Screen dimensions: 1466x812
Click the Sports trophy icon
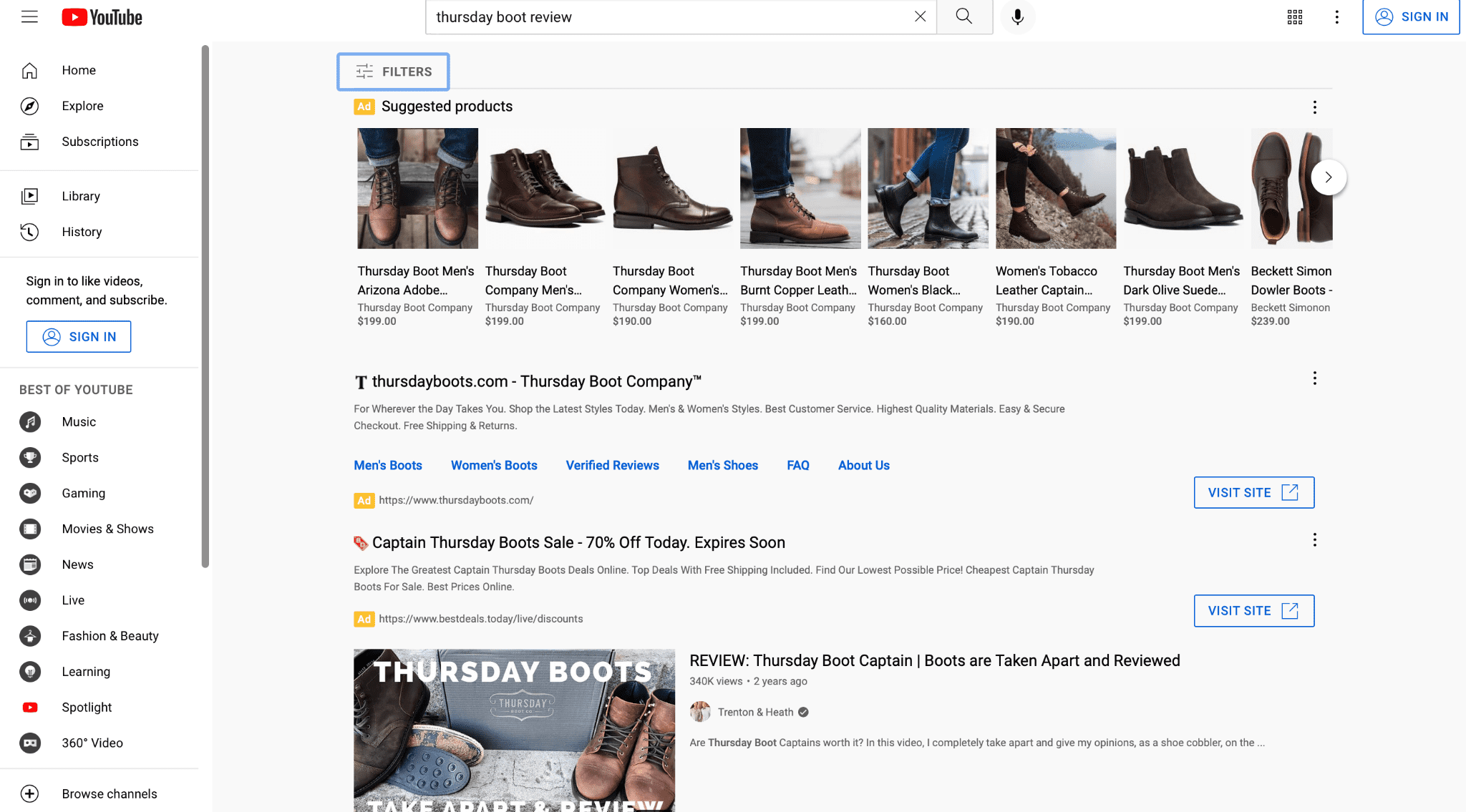point(30,458)
